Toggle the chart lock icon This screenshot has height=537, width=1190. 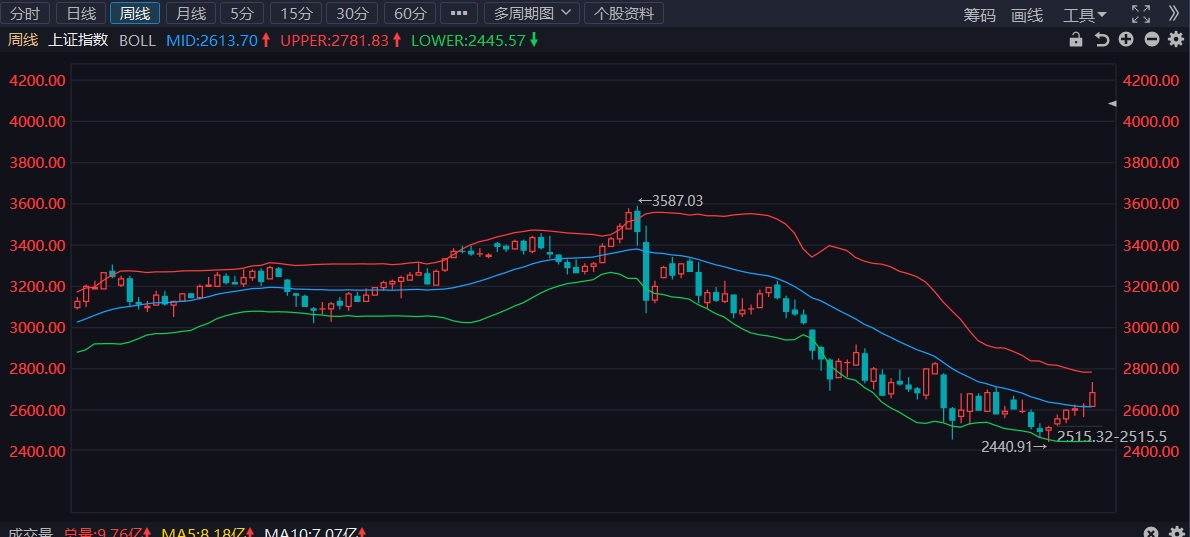coord(1075,40)
